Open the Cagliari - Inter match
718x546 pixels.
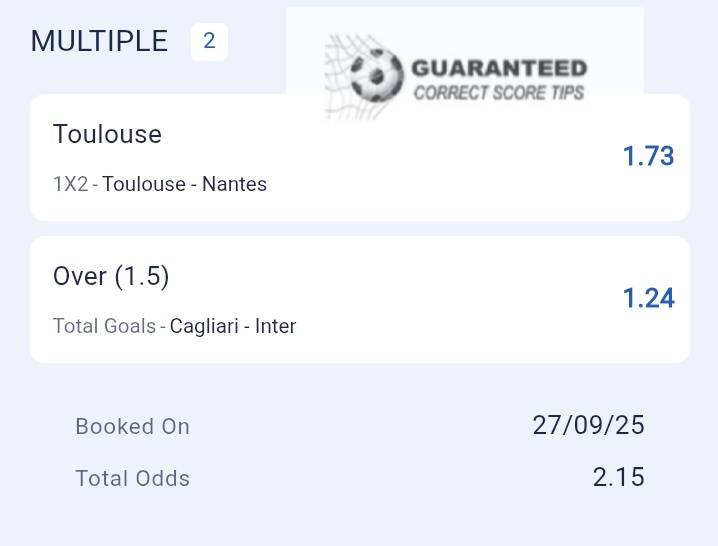(233, 326)
